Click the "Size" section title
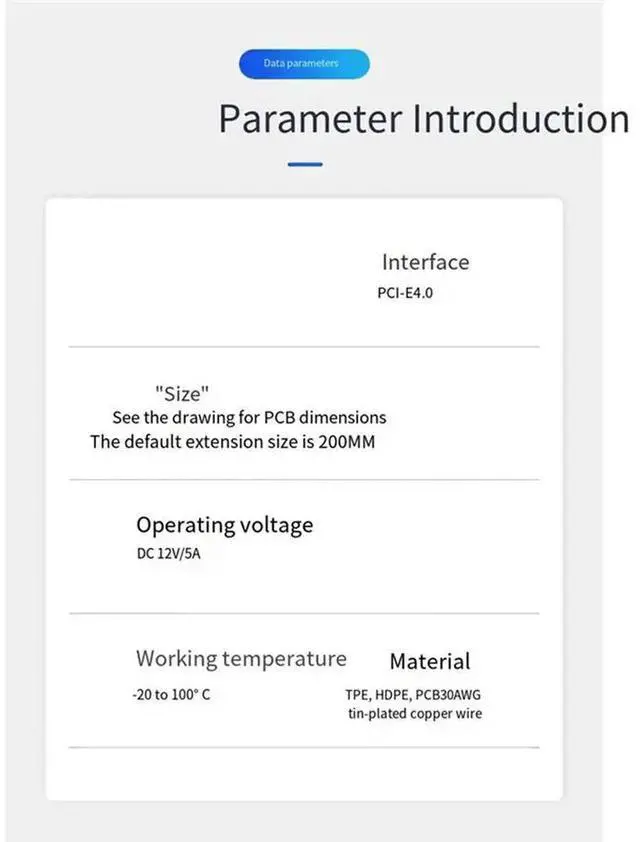640x842 pixels. point(181,394)
